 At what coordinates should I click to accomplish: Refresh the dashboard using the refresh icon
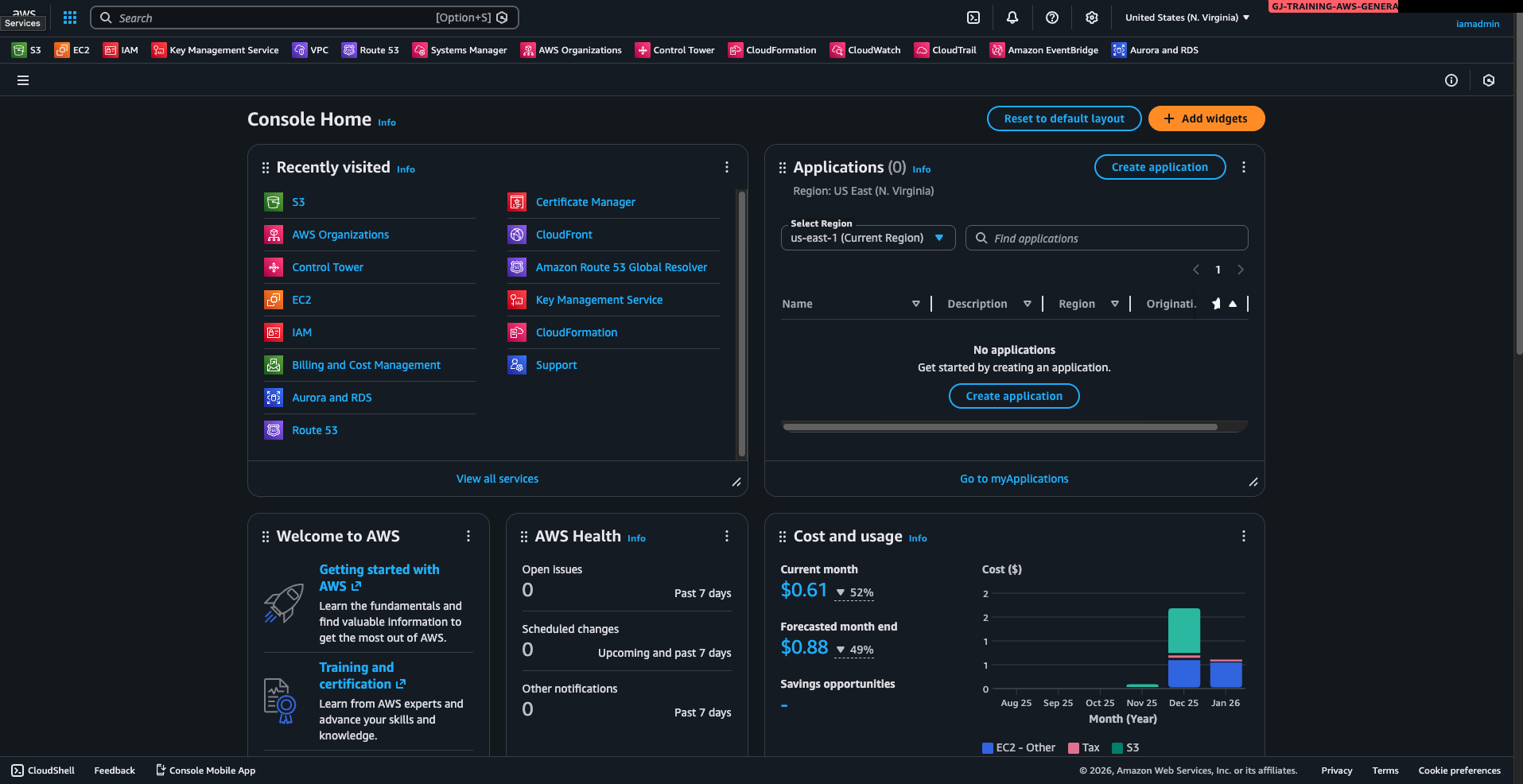(x=1488, y=80)
